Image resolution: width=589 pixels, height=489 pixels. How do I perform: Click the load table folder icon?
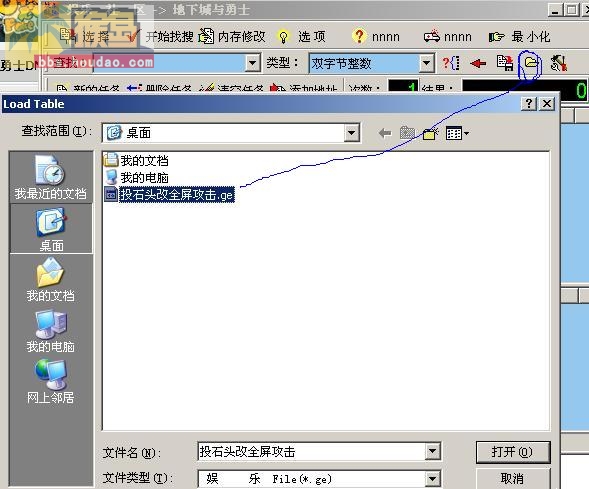tap(531, 62)
